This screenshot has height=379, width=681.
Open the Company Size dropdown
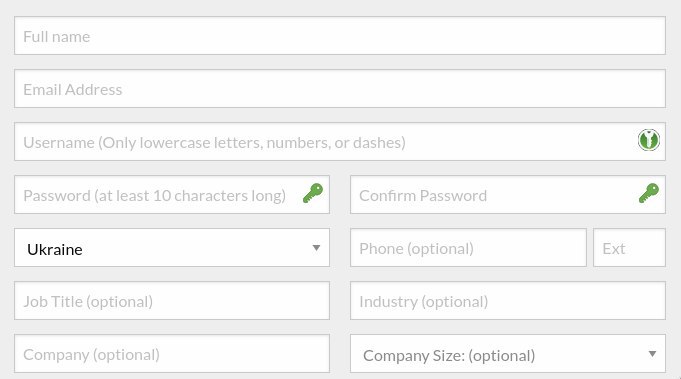[508, 353]
